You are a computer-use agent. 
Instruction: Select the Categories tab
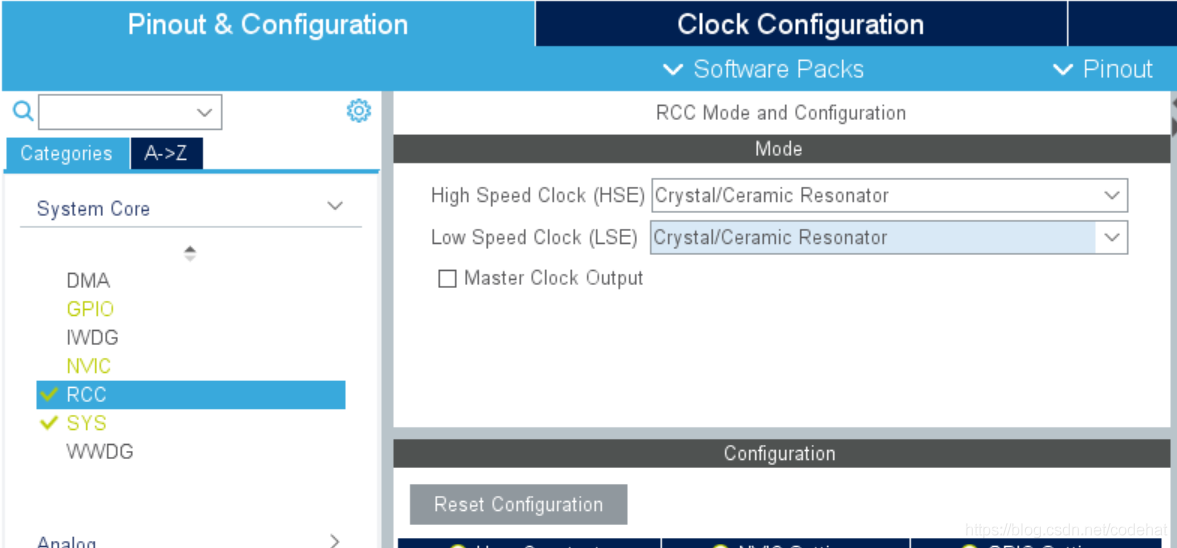point(67,154)
